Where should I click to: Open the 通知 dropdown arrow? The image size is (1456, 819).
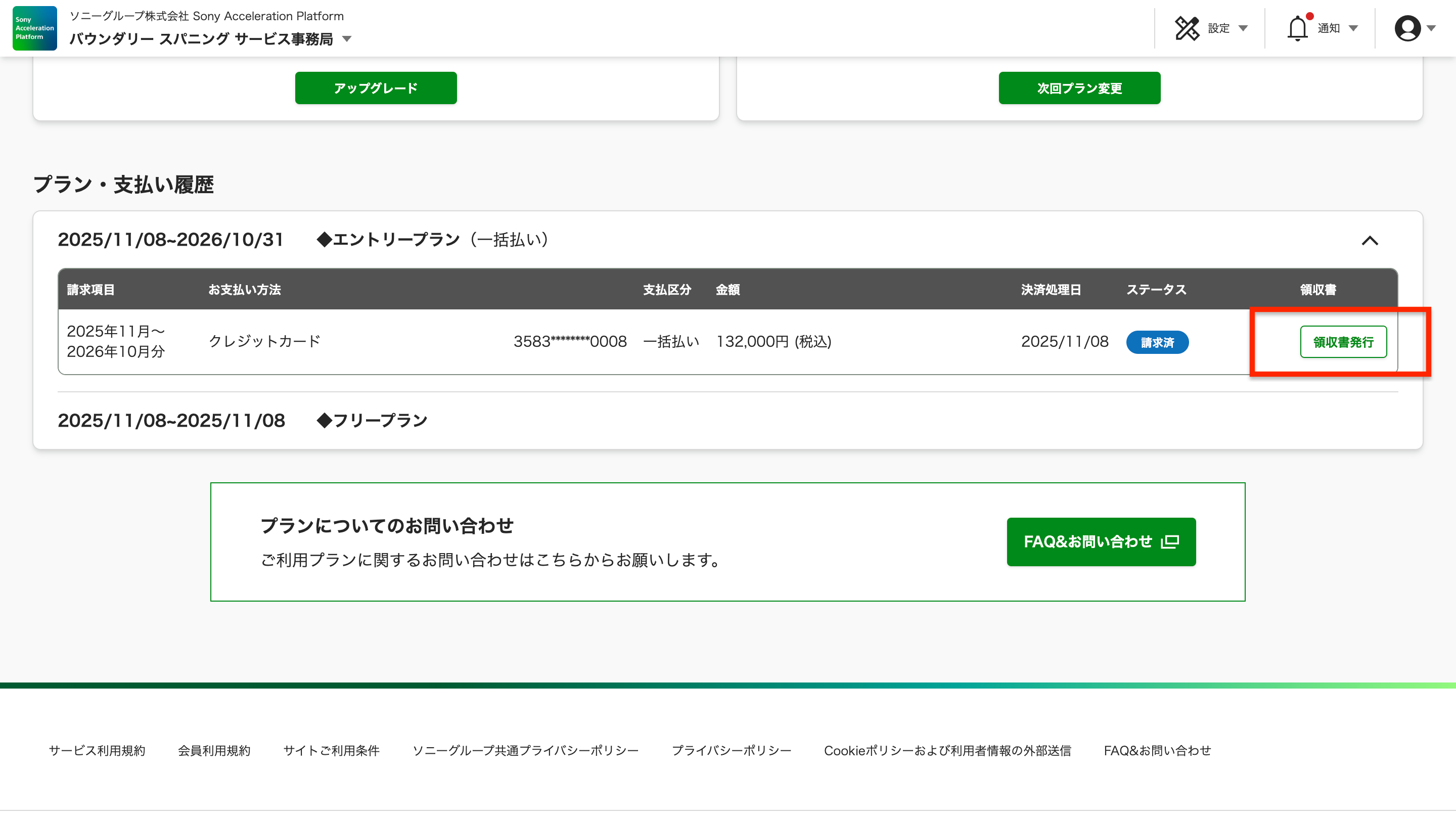pyautogui.click(x=1353, y=28)
